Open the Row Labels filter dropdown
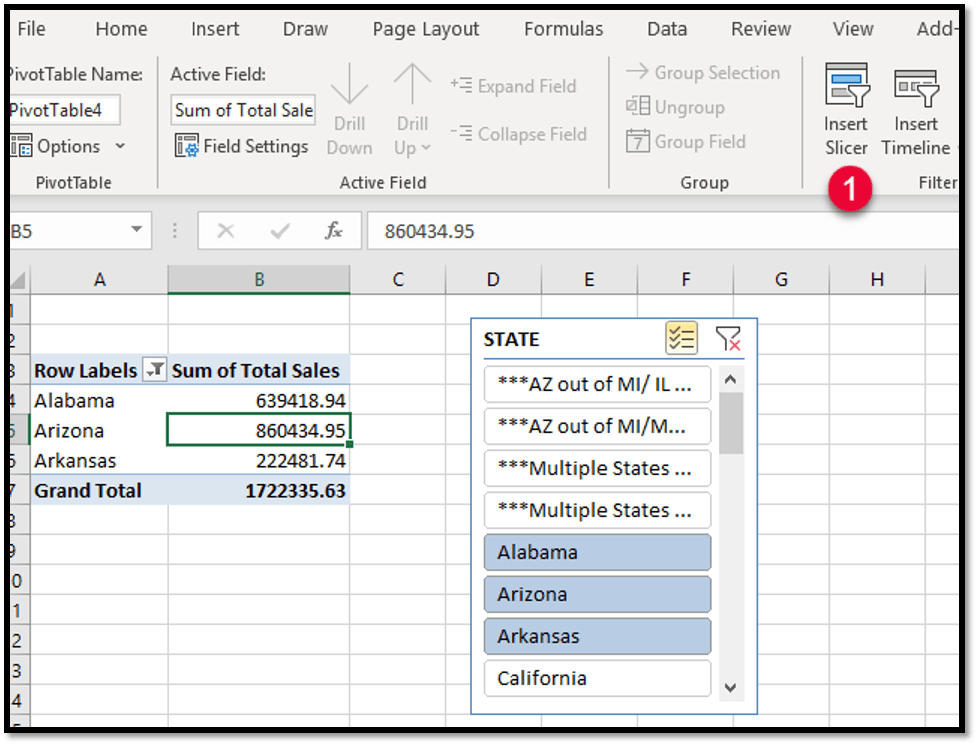This screenshot has height=746, width=978. [x=154, y=371]
